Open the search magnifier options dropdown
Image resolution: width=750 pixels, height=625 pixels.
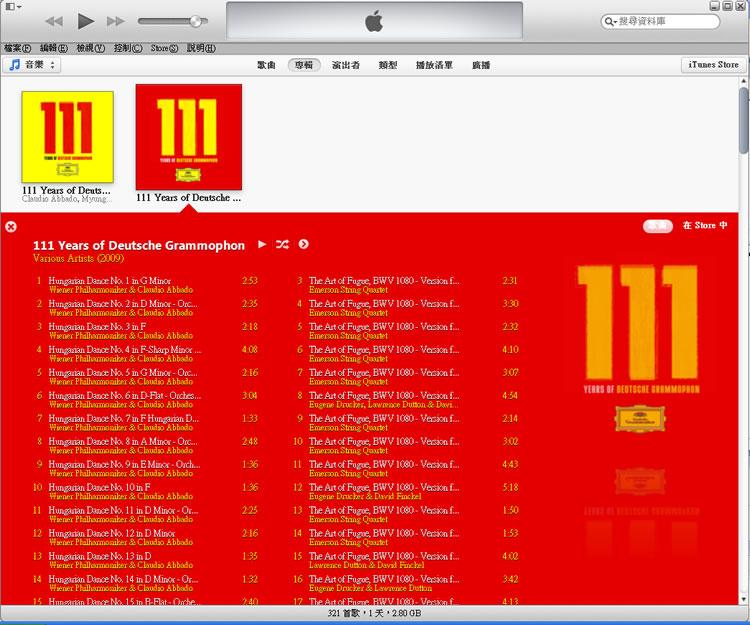click(610, 22)
